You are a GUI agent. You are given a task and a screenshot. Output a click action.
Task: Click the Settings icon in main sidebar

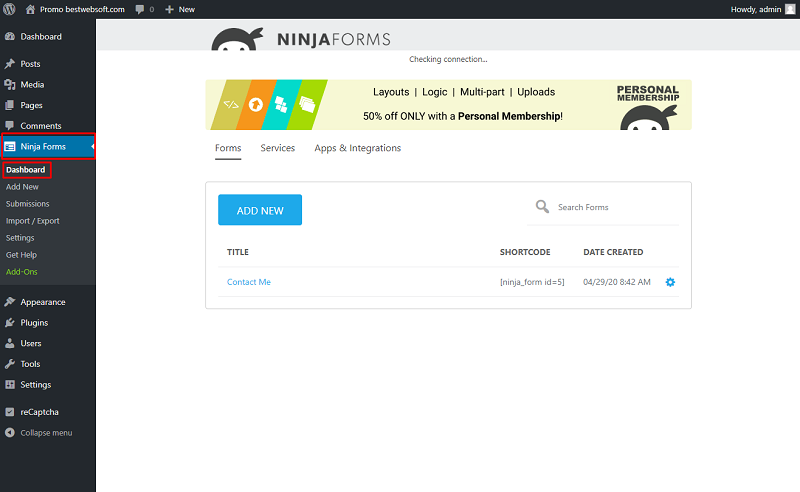tap(10, 384)
